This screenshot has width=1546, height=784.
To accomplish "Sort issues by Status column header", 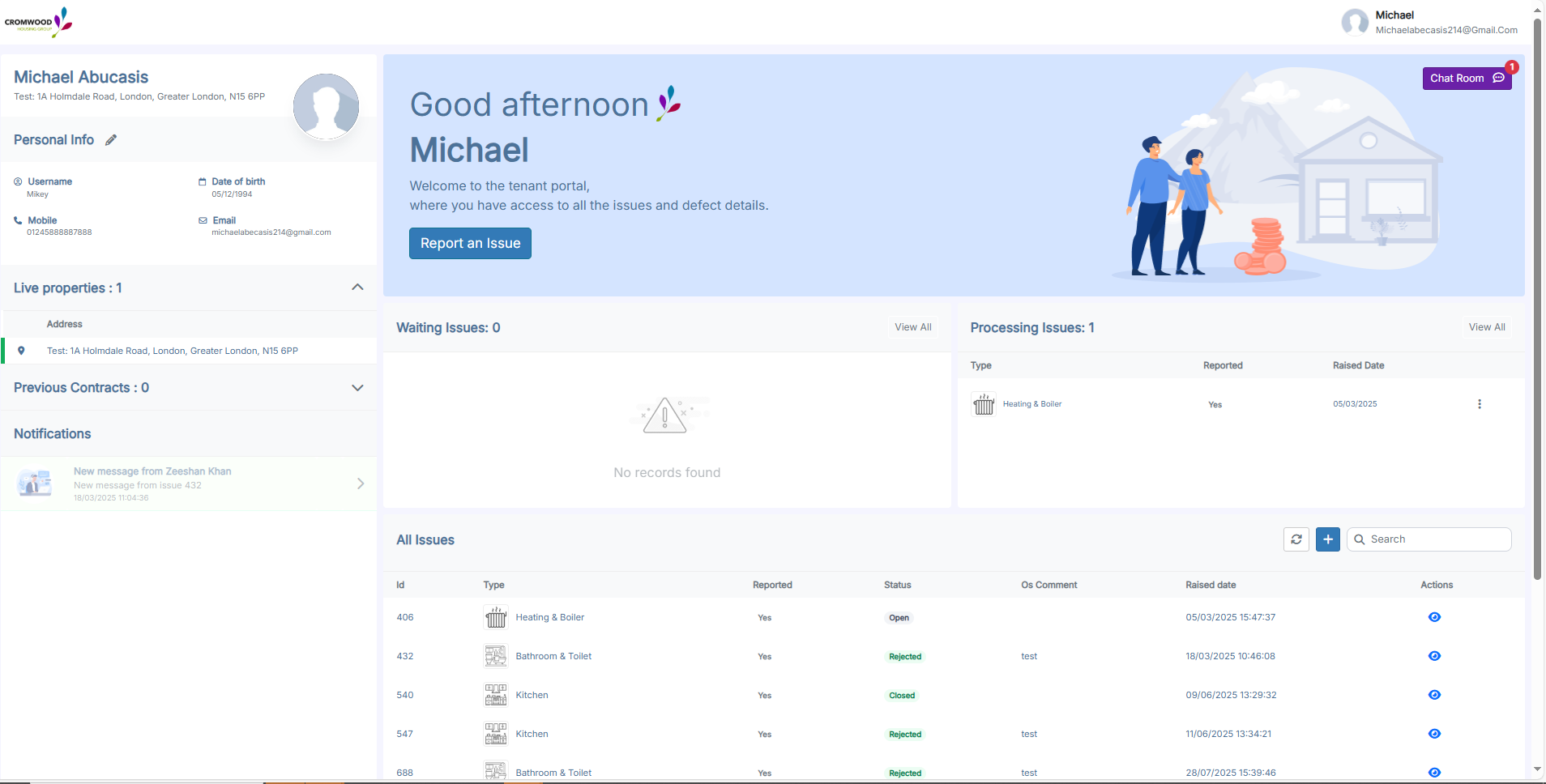I will tap(897, 585).
